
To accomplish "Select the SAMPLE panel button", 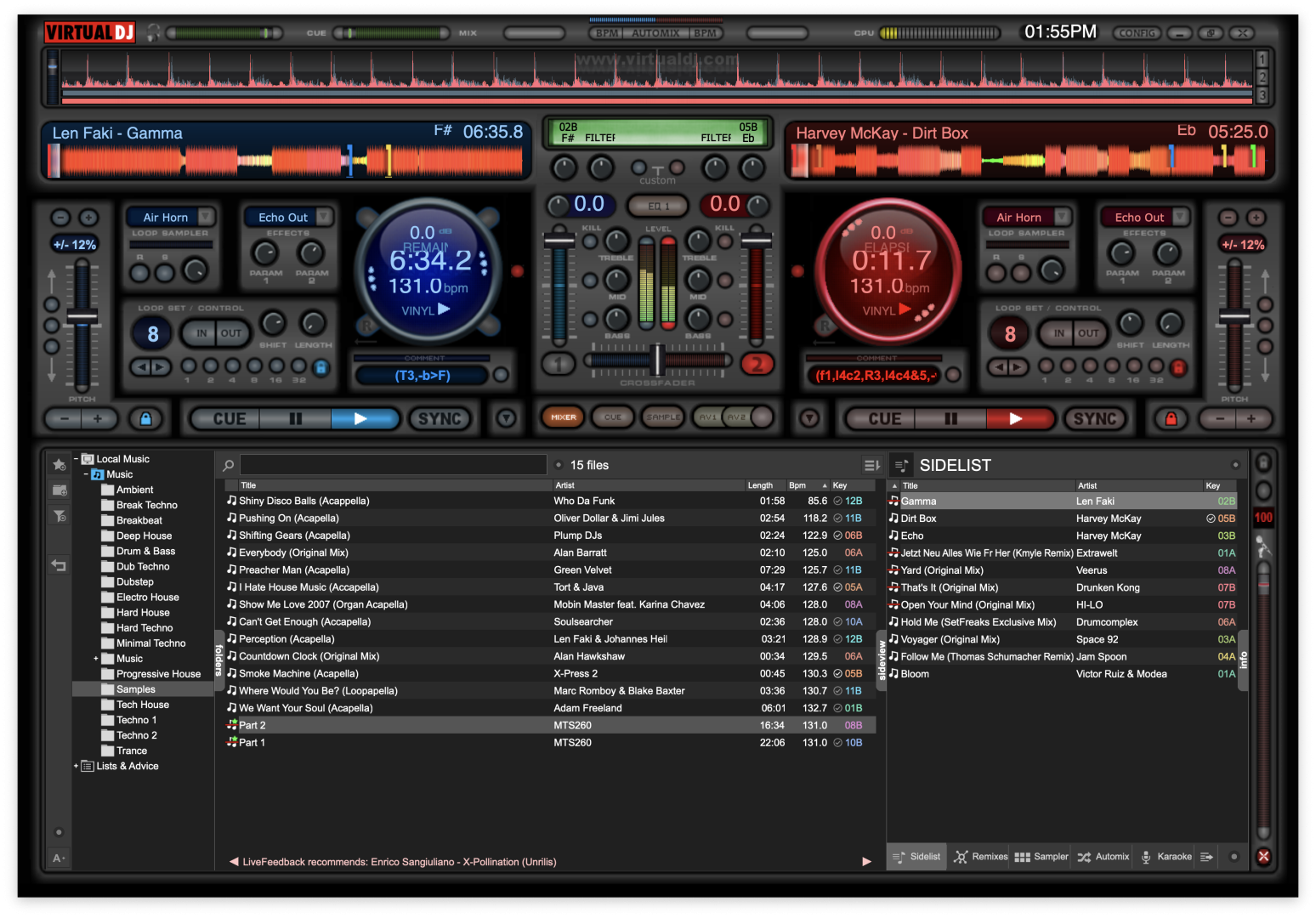I will click(663, 416).
